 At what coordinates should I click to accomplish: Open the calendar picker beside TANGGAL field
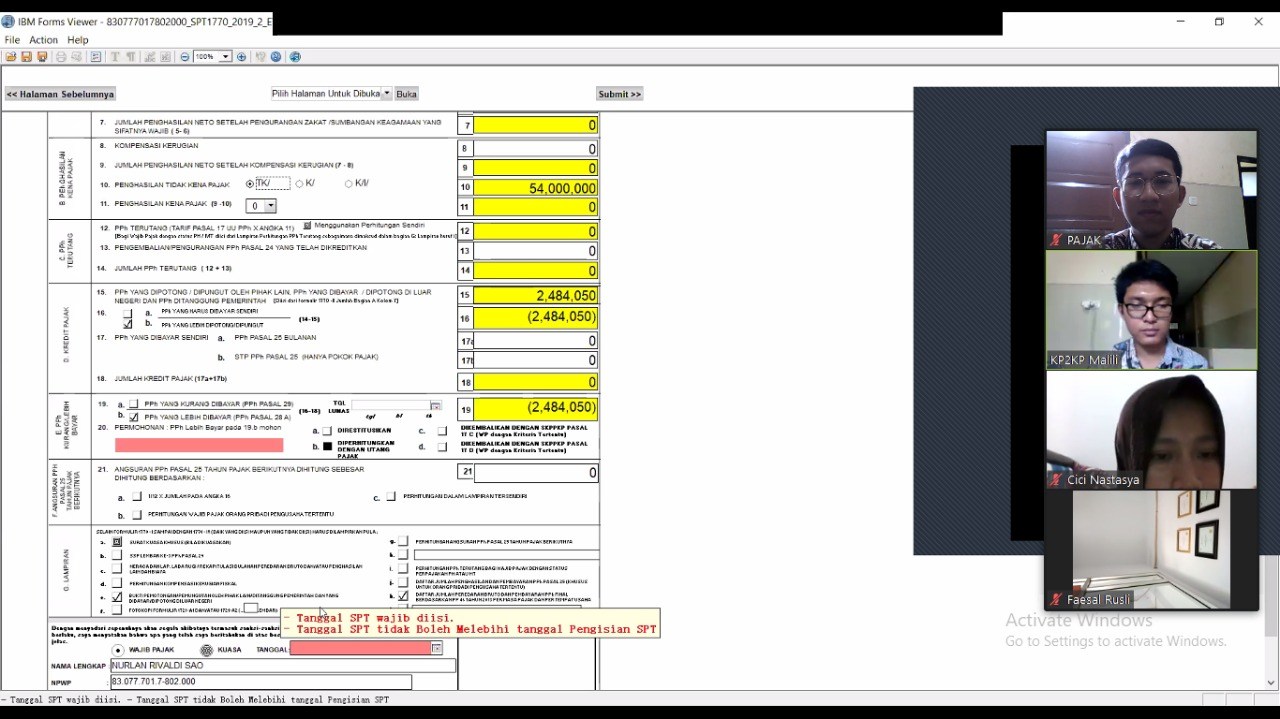point(437,649)
